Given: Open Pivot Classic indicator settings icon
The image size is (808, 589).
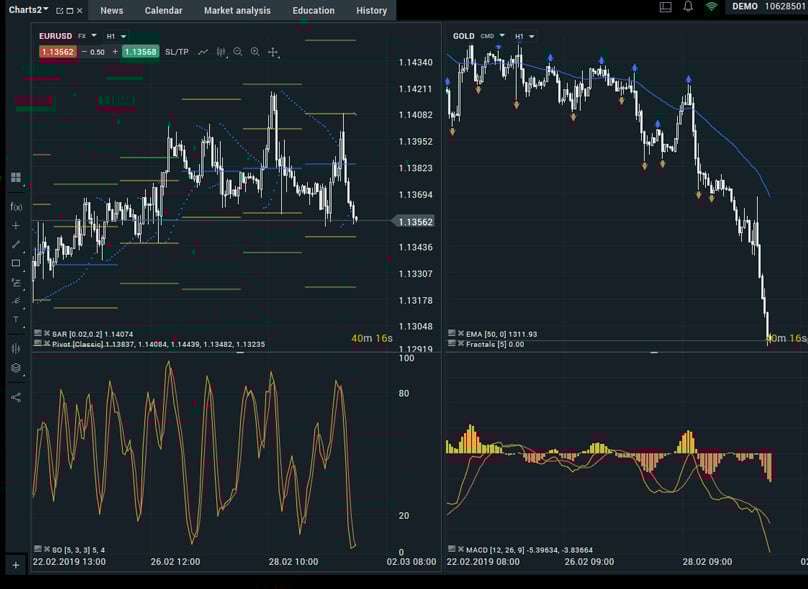Looking at the screenshot, I should 38,343.
